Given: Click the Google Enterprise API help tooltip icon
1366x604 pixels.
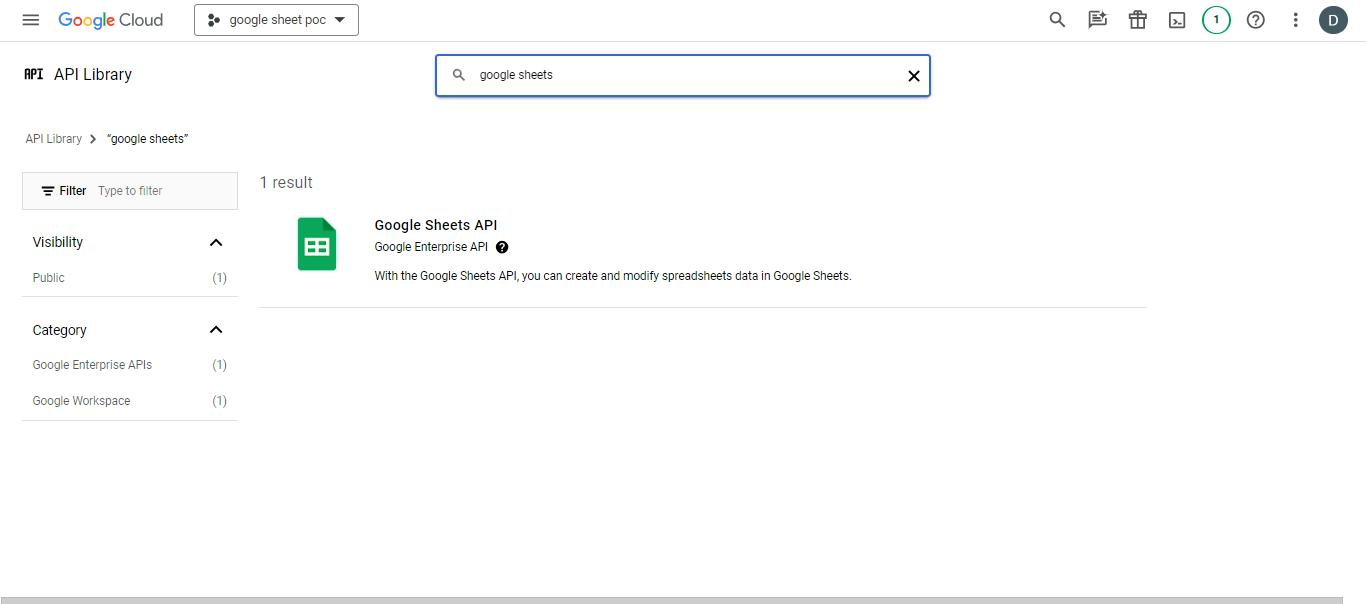Looking at the screenshot, I should [502, 247].
